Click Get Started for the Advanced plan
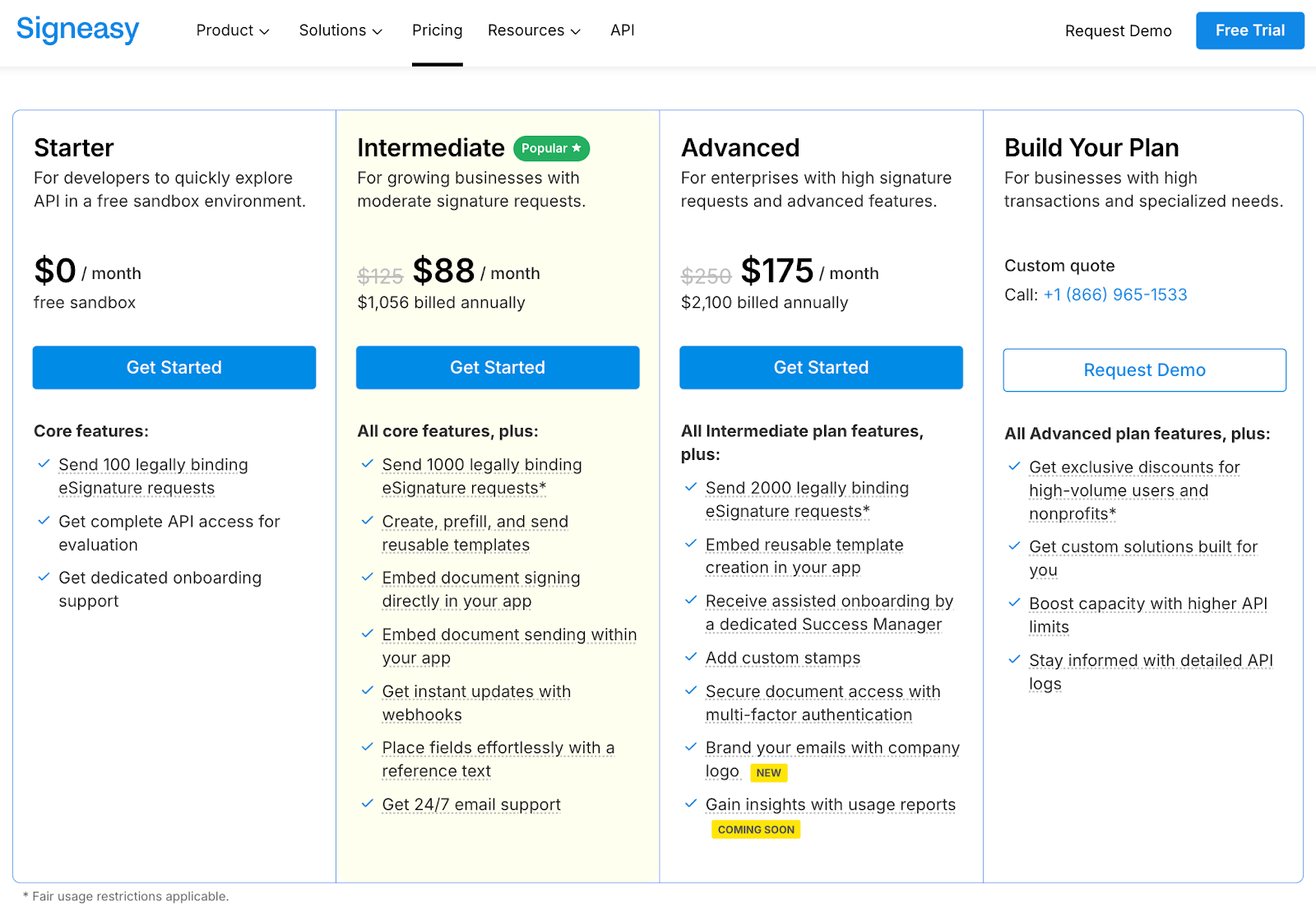 pyautogui.click(x=820, y=367)
